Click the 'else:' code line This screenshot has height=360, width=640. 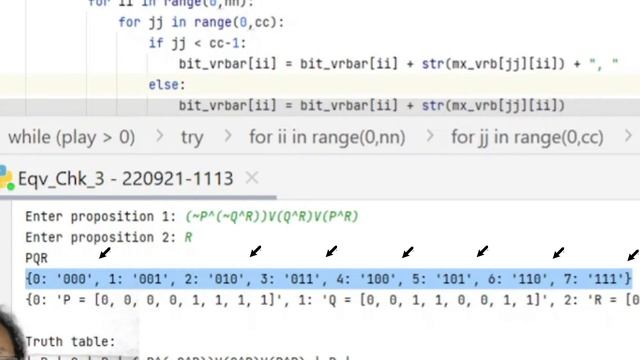(x=167, y=85)
